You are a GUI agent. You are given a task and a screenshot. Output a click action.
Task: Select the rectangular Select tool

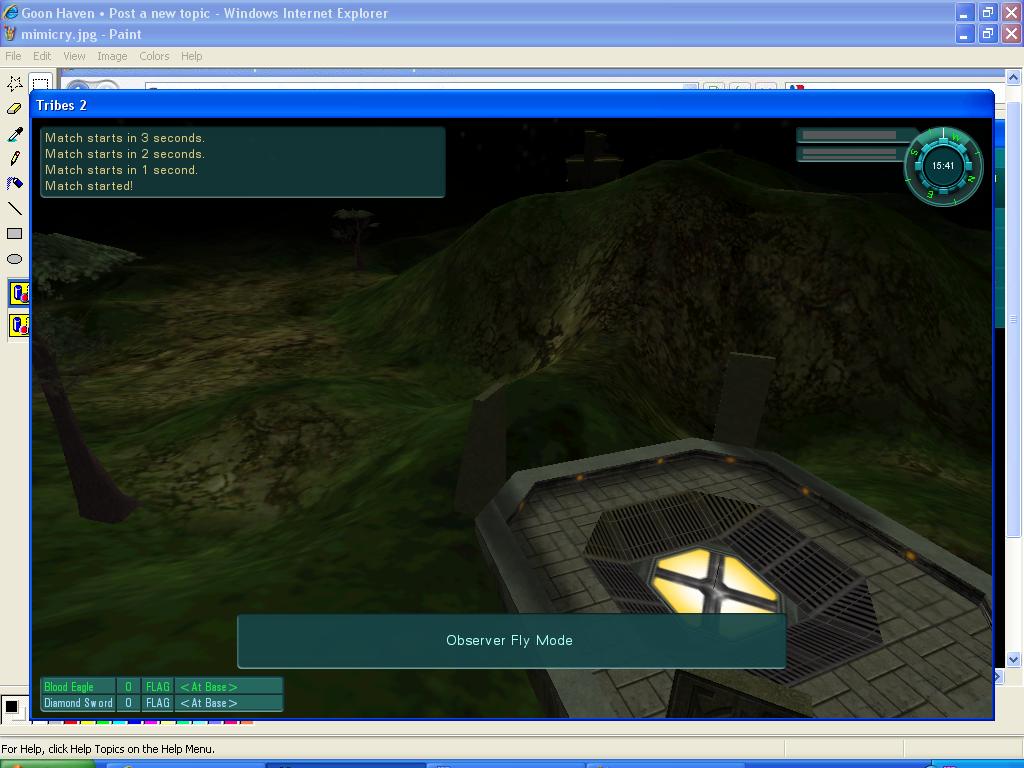(x=40, y=83)
